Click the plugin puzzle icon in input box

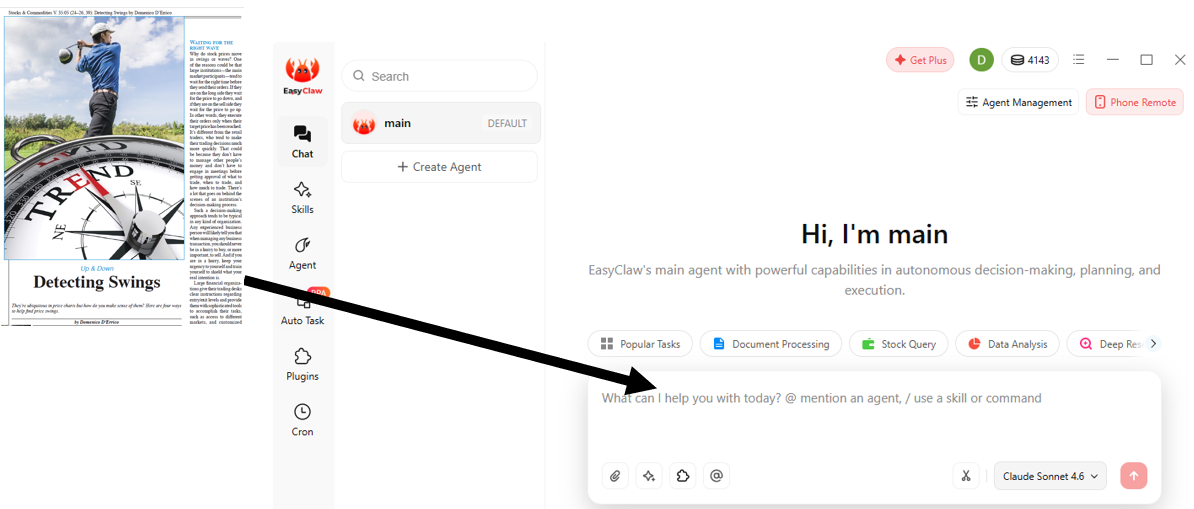682,476
